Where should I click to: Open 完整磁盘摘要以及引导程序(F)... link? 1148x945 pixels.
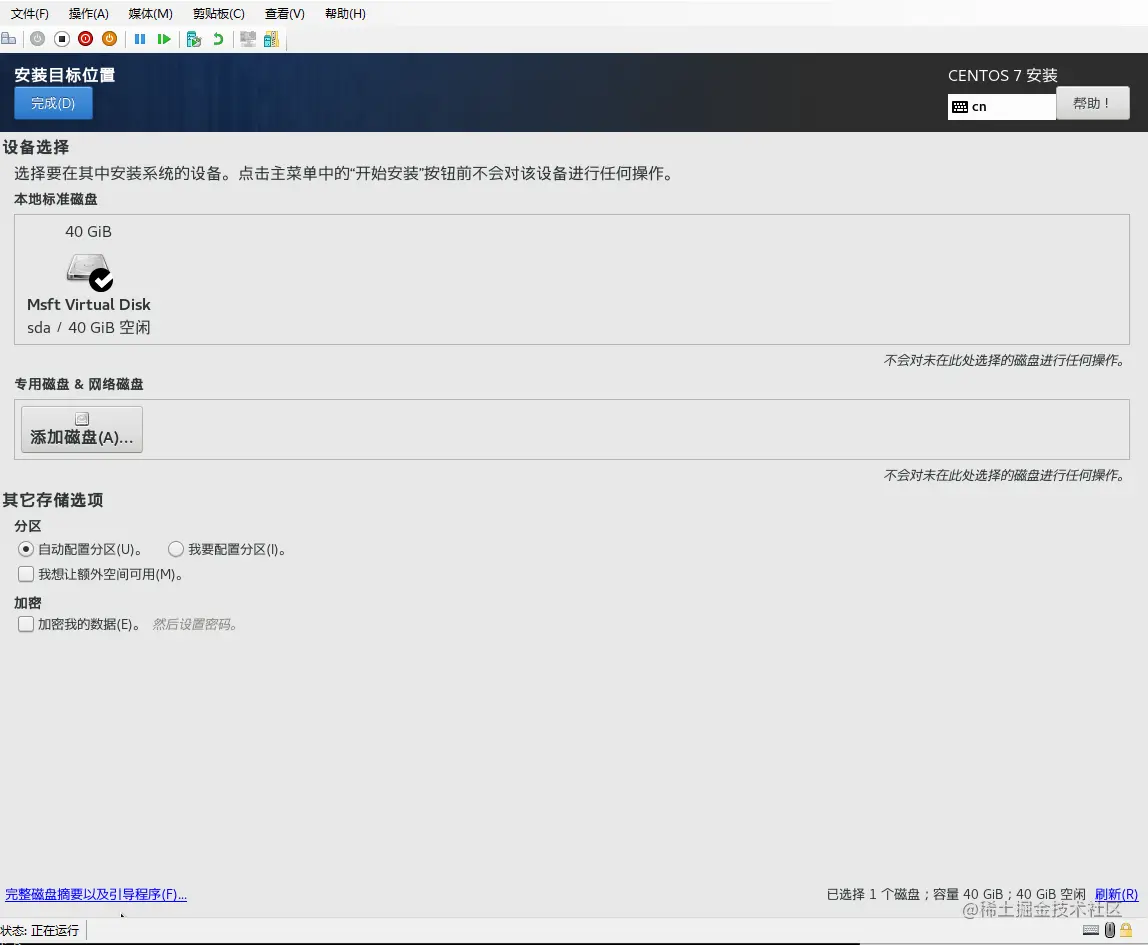click(x=96, y=894)
